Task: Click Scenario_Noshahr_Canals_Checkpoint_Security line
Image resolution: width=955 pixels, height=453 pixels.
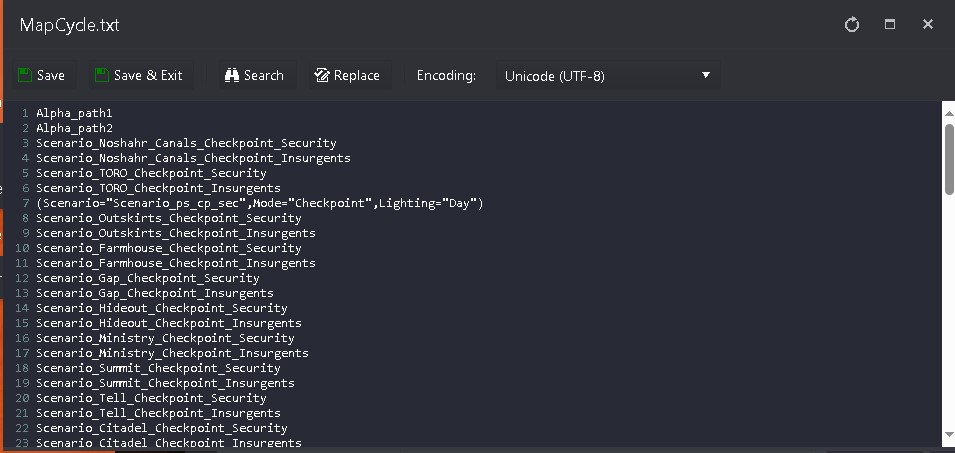Action: (186, 143)
